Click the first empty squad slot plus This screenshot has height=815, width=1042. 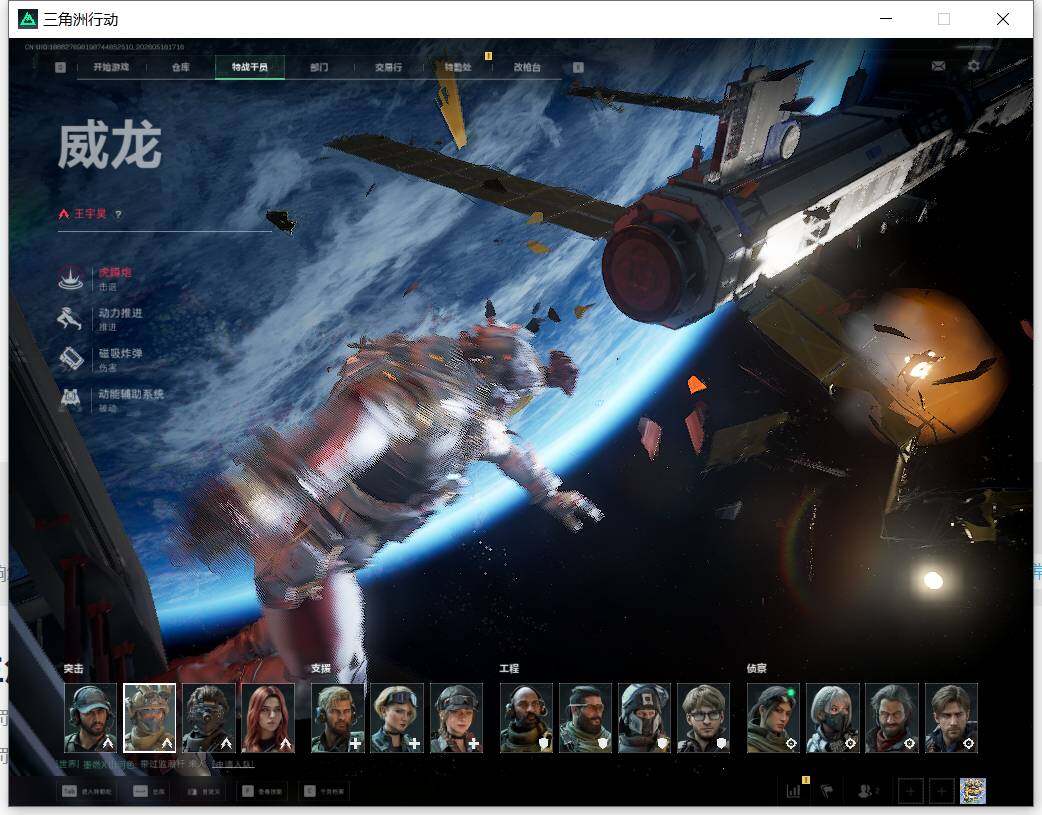point(910,792)
